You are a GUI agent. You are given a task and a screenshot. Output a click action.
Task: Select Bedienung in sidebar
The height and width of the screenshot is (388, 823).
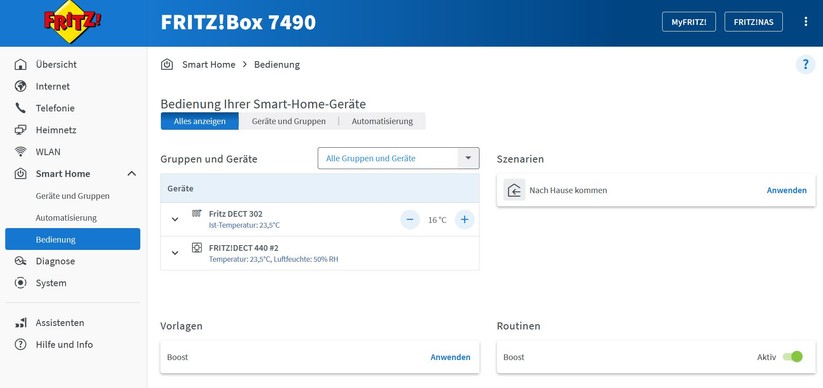click(72, 239)
